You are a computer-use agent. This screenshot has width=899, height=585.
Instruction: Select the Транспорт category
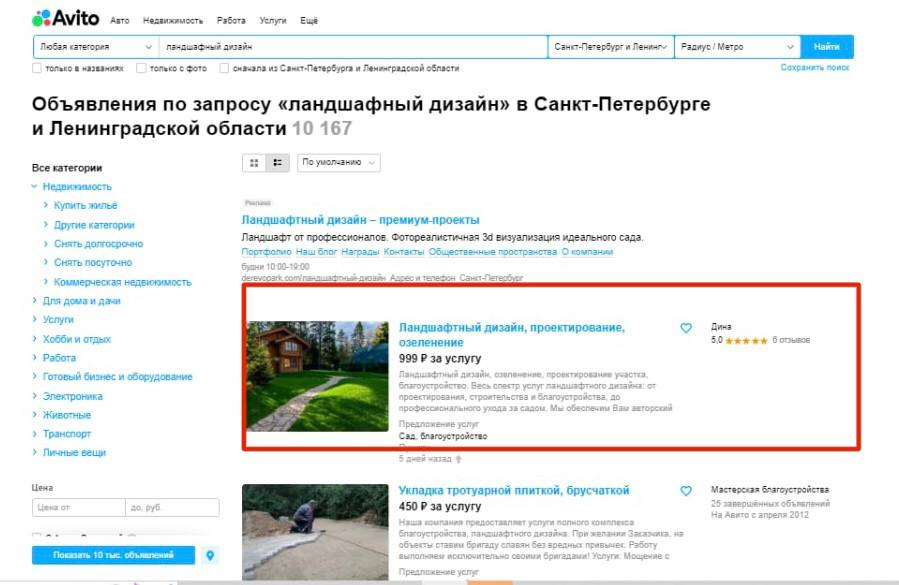pyautogui.click(x=67, y=434)
